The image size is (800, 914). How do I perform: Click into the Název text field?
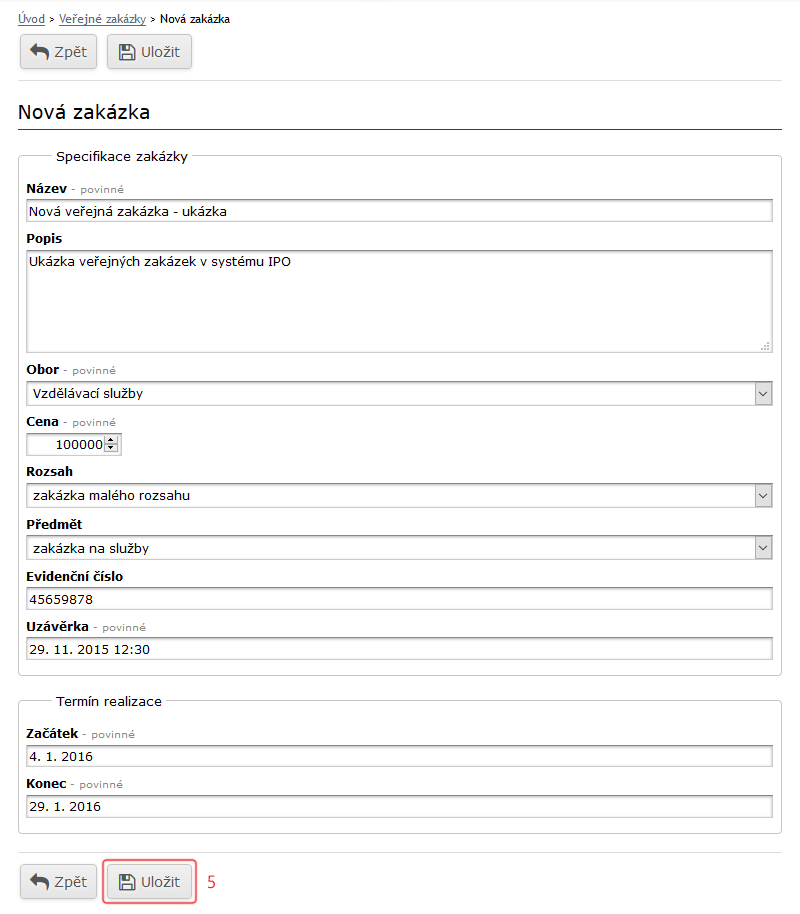point(399,211)
